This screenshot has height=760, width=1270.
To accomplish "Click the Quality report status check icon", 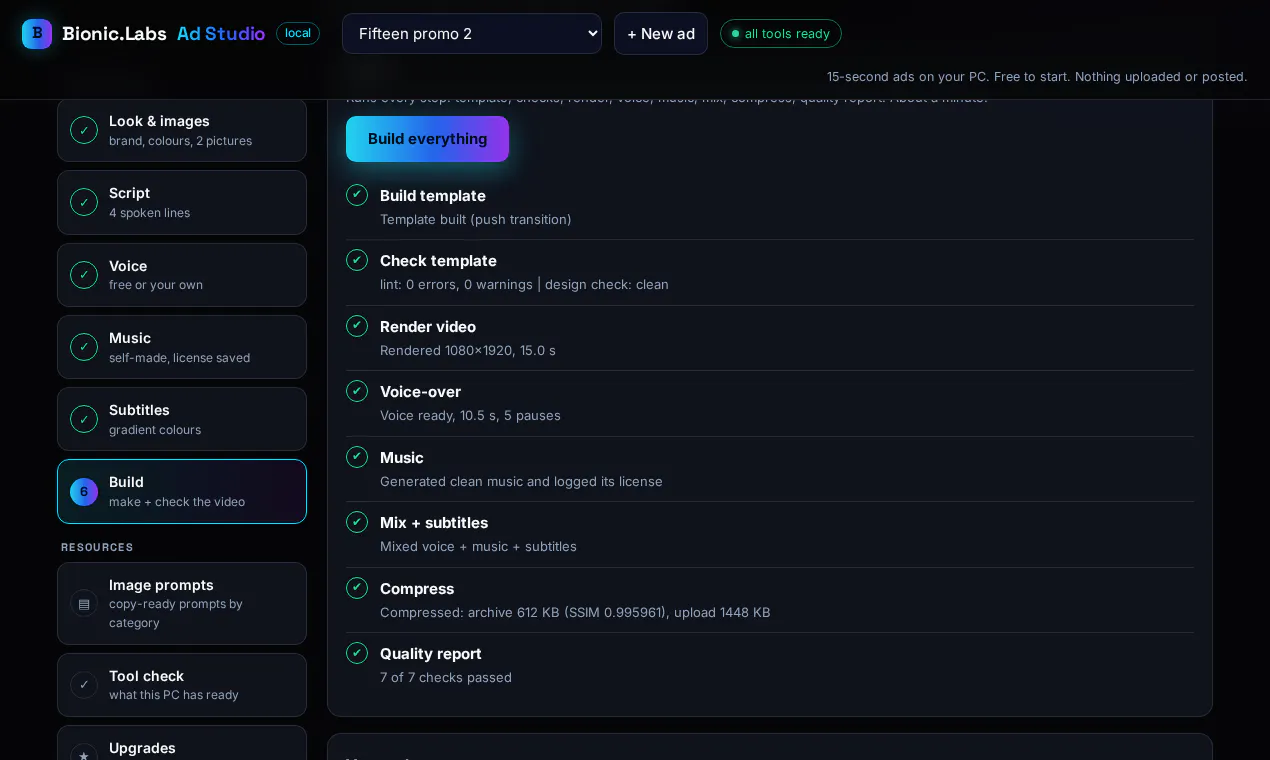I will (x=357, y=653).
